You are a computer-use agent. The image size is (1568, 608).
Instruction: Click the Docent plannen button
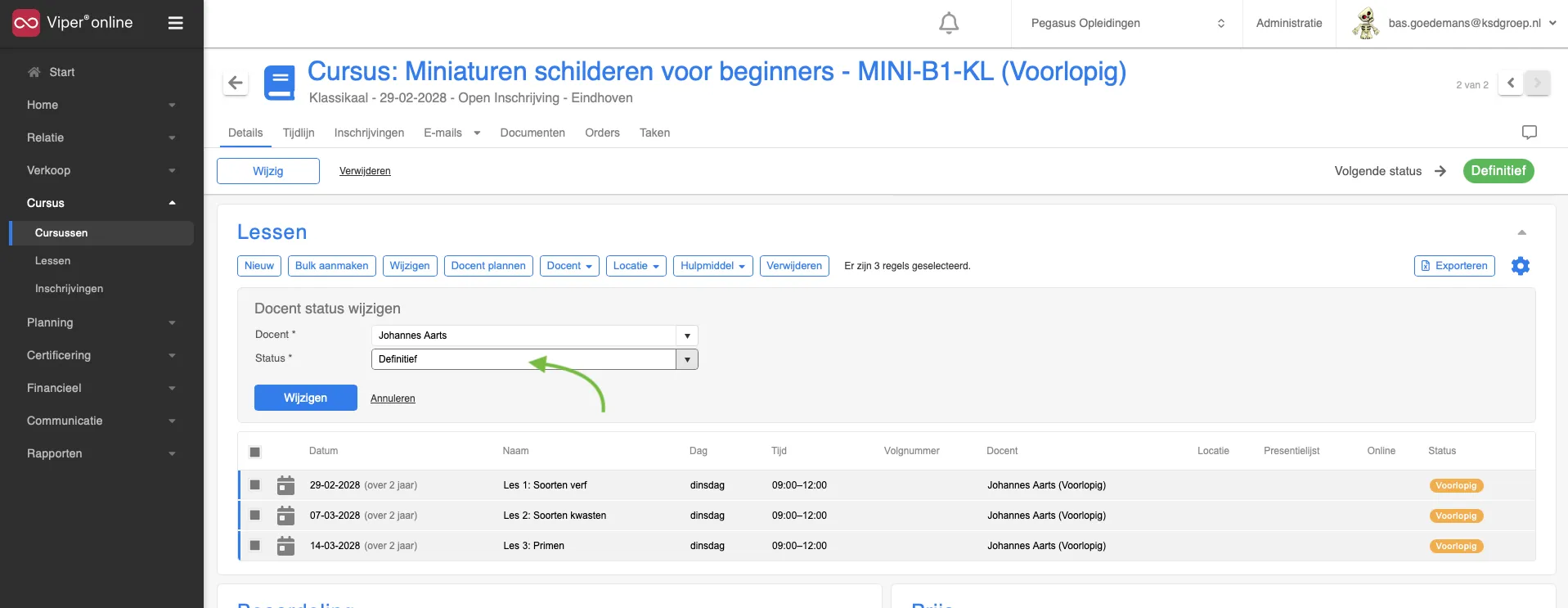point(488,266)
